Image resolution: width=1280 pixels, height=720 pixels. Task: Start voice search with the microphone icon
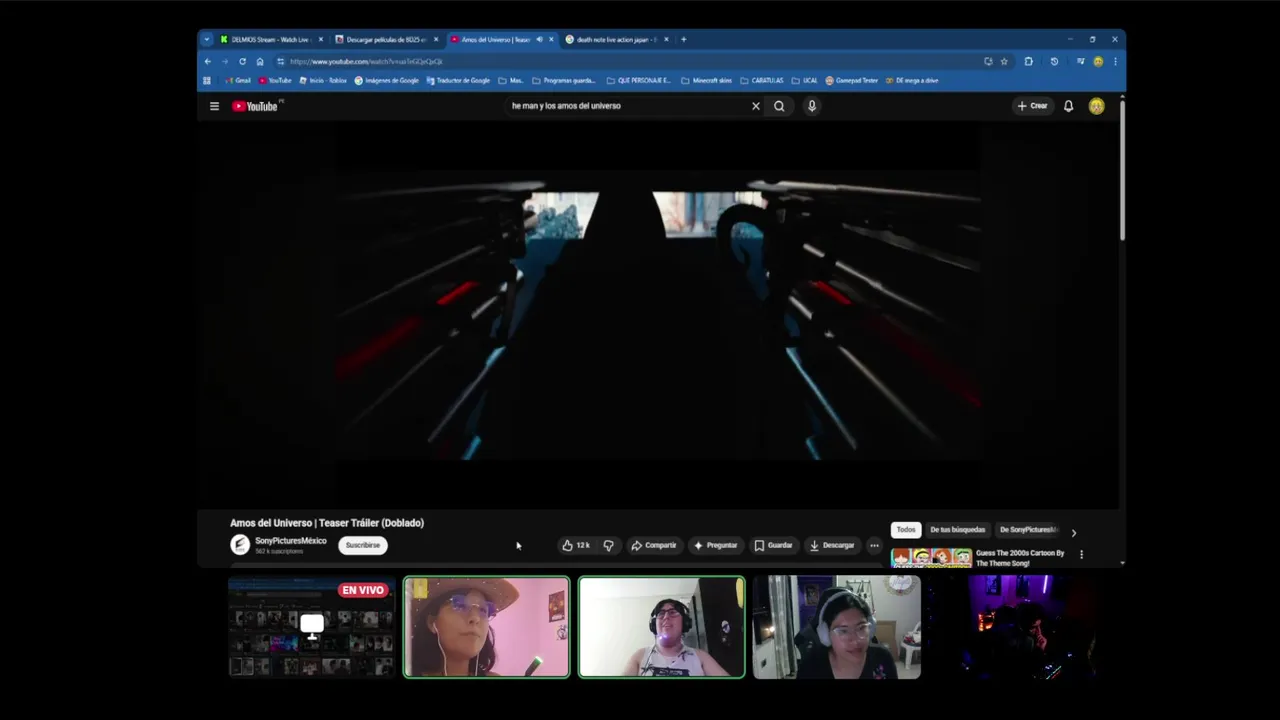tap(812, 106)
